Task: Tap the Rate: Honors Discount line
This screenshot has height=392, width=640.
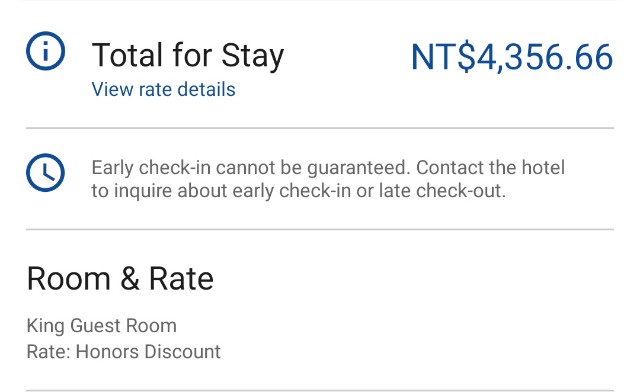Action: (124, 352)
